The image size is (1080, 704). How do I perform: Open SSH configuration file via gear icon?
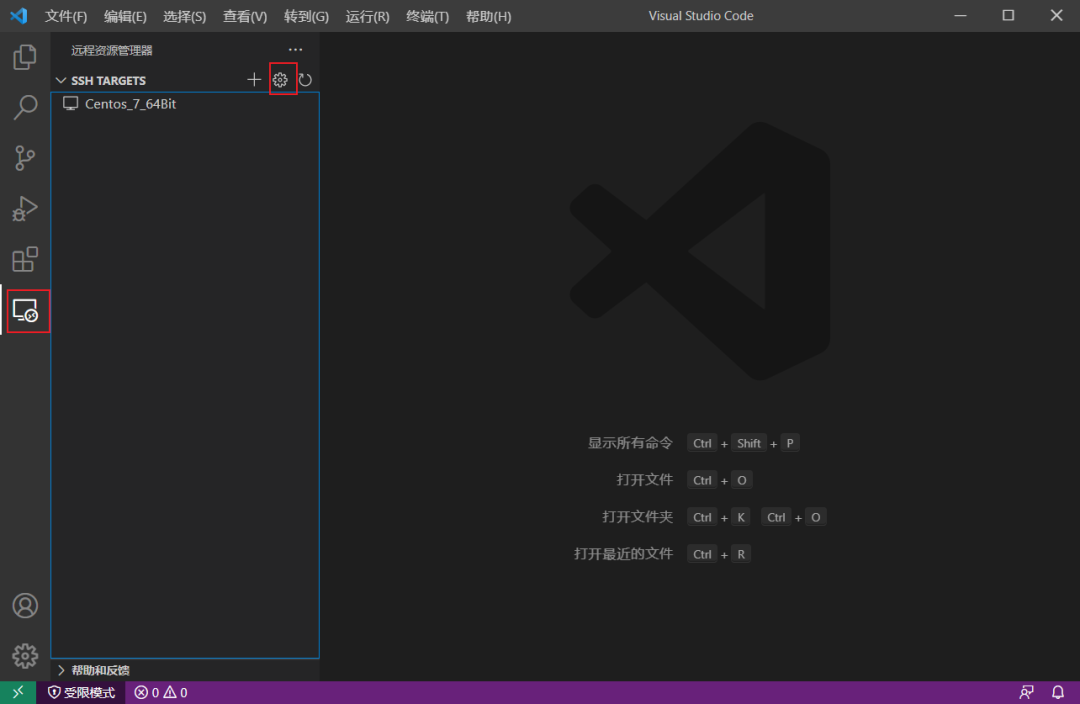point(280,80)
